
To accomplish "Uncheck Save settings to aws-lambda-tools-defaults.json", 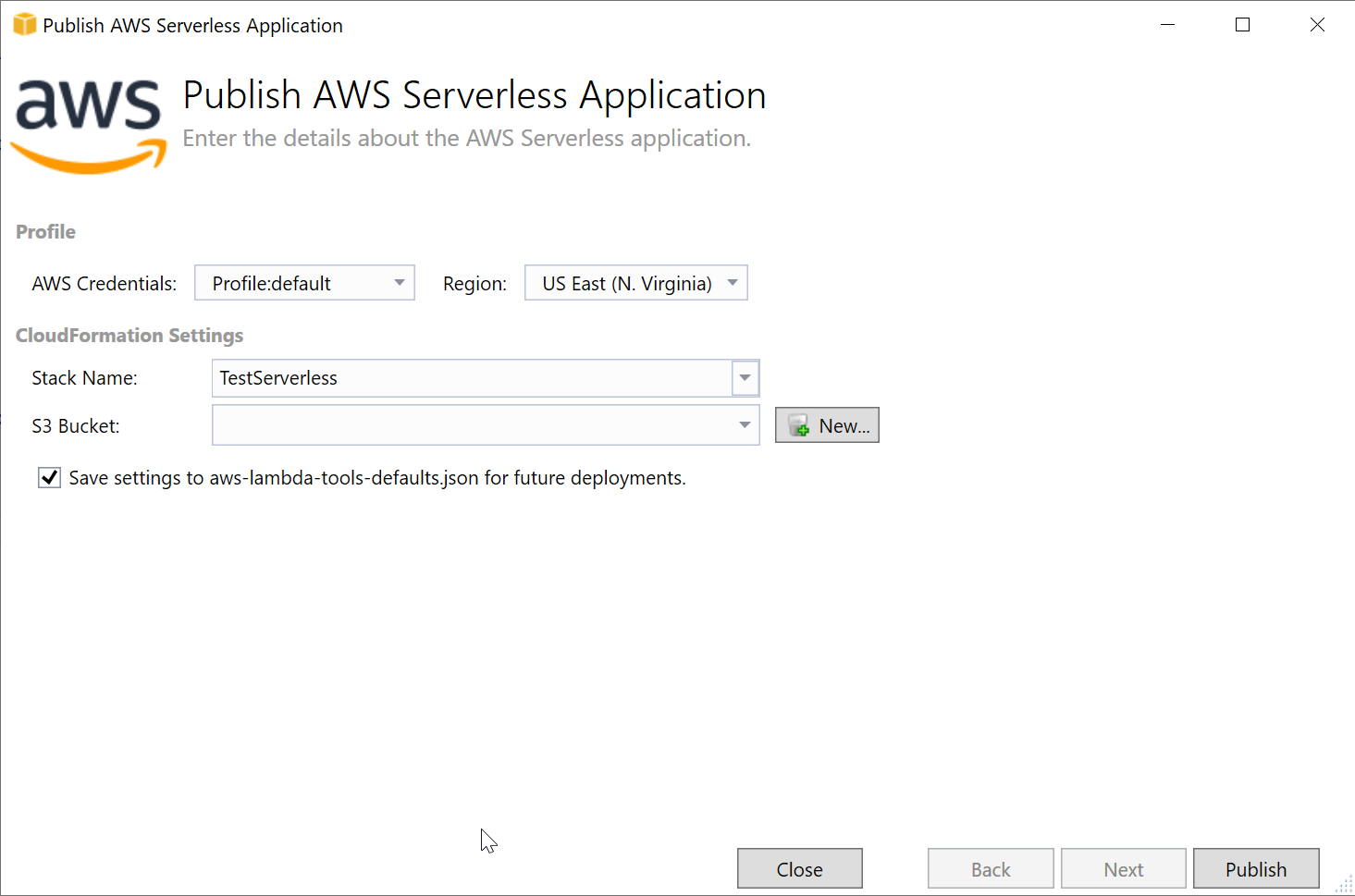I will [50, 478].
